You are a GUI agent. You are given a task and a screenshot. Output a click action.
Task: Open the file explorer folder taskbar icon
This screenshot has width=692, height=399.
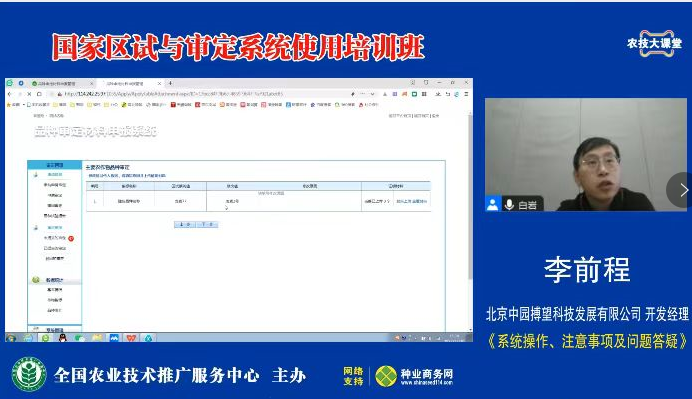tap(97, 338)
